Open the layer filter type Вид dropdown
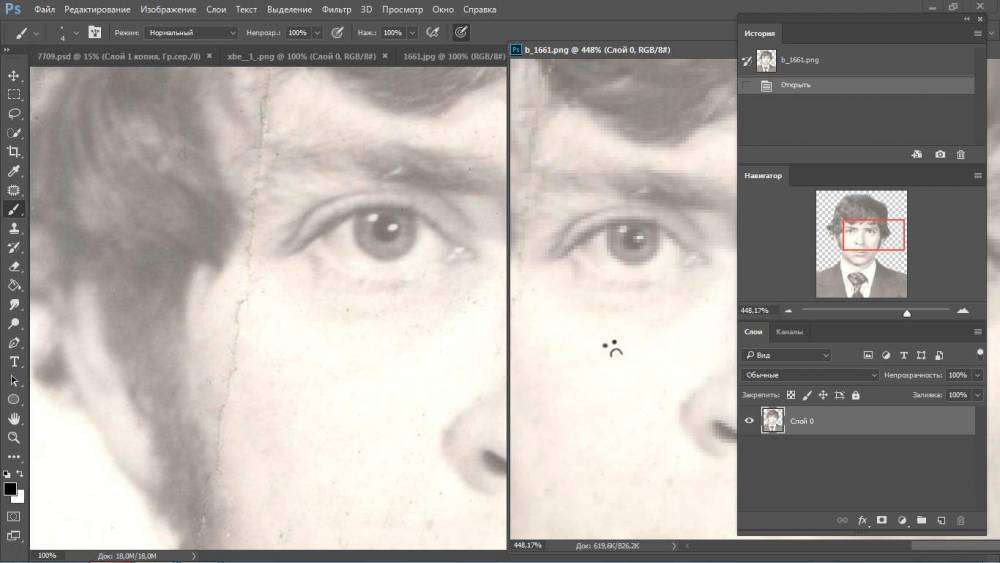The width and height of the screenshot is (1000, 563). click(786, 355)
